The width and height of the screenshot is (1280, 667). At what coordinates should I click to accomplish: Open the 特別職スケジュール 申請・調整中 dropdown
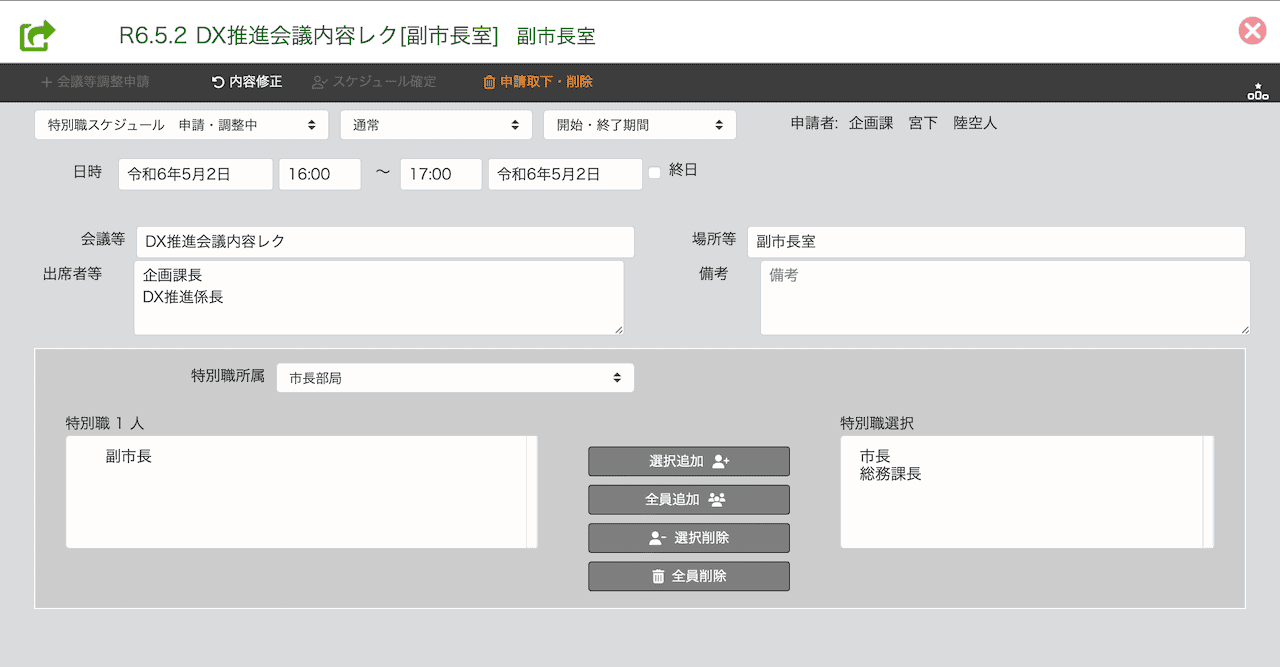point(181,125)
